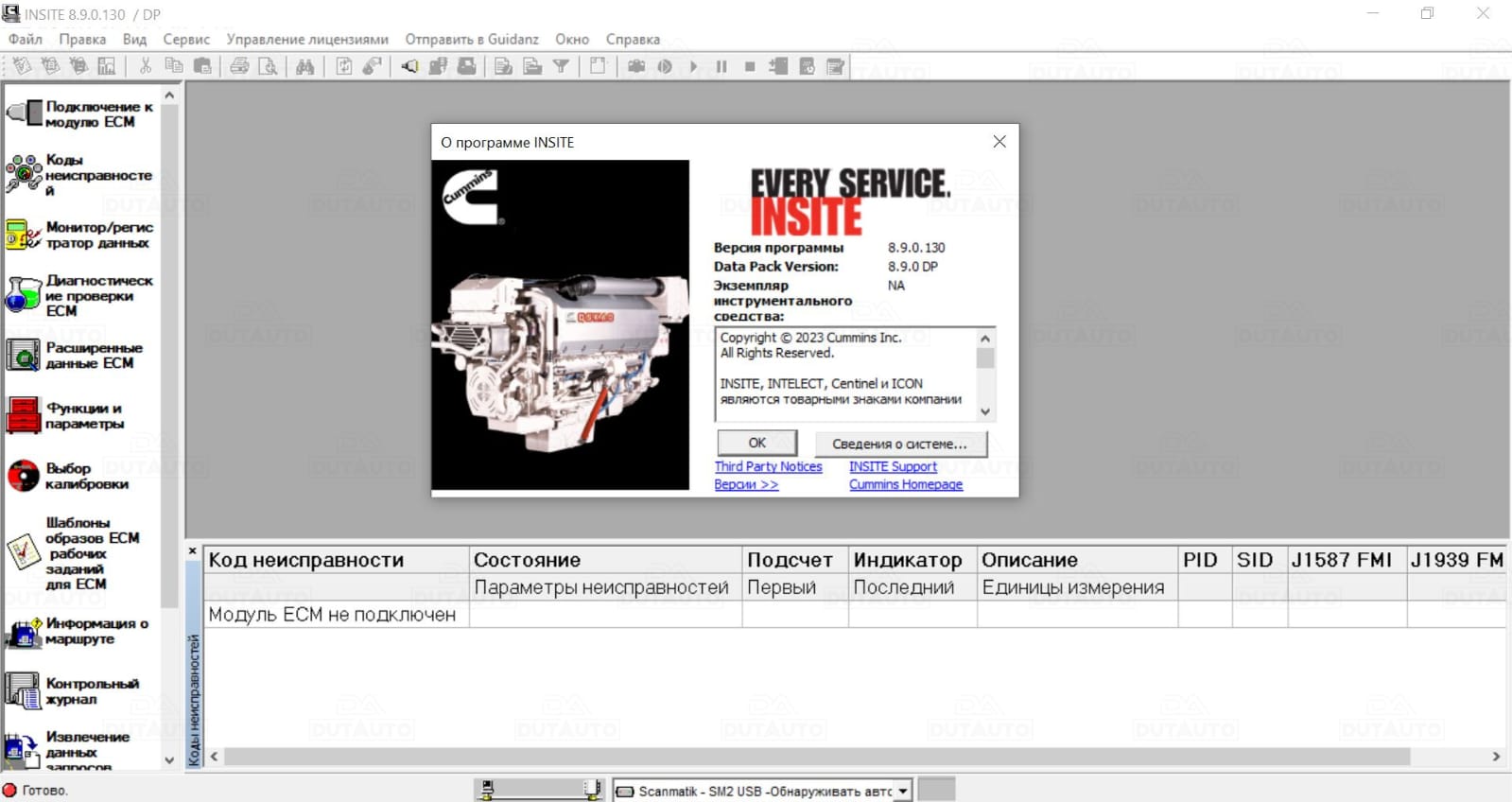Open the Справка menu

tap(633, 40)
